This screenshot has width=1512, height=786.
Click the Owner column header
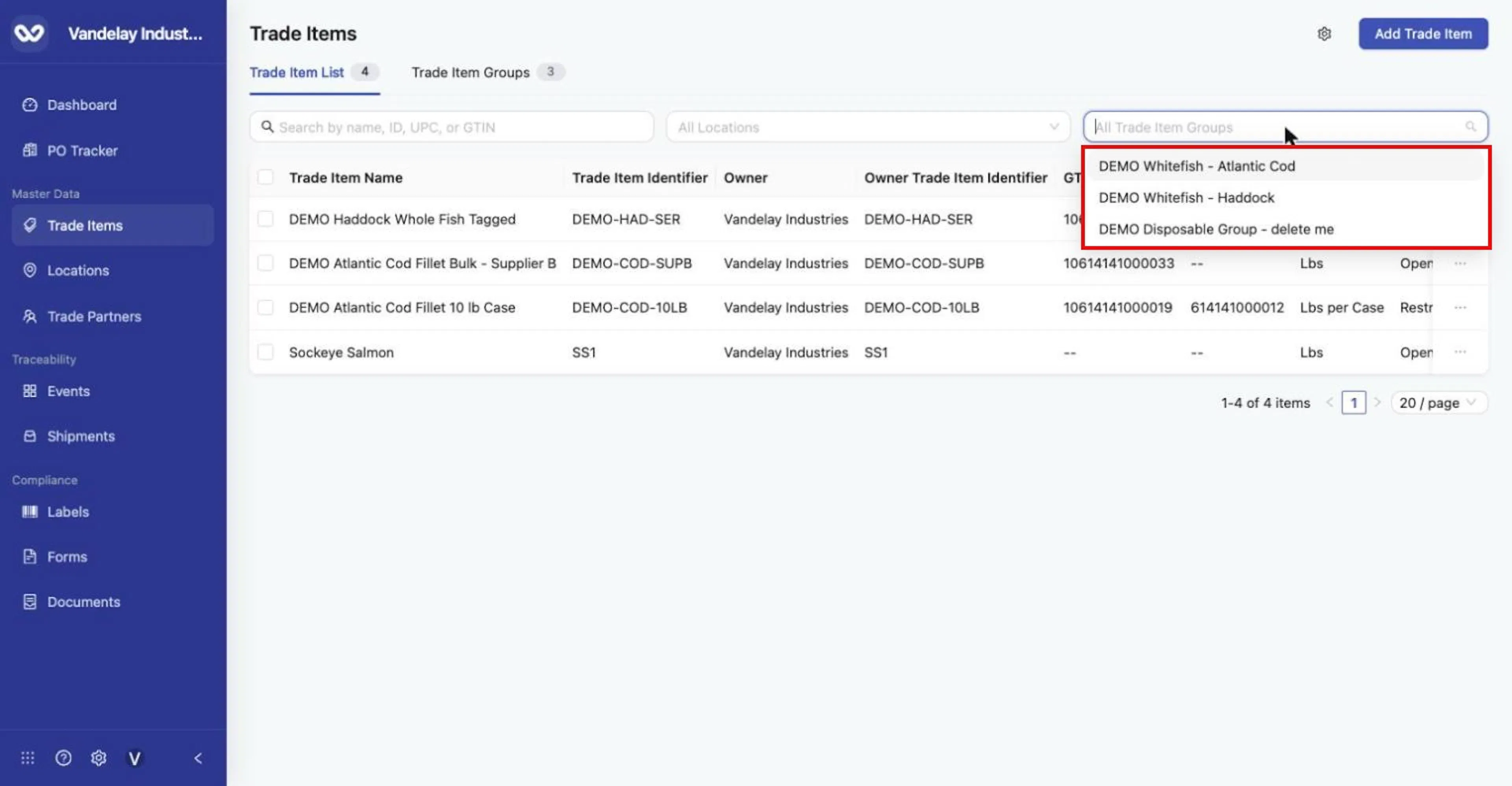[745, 177]
